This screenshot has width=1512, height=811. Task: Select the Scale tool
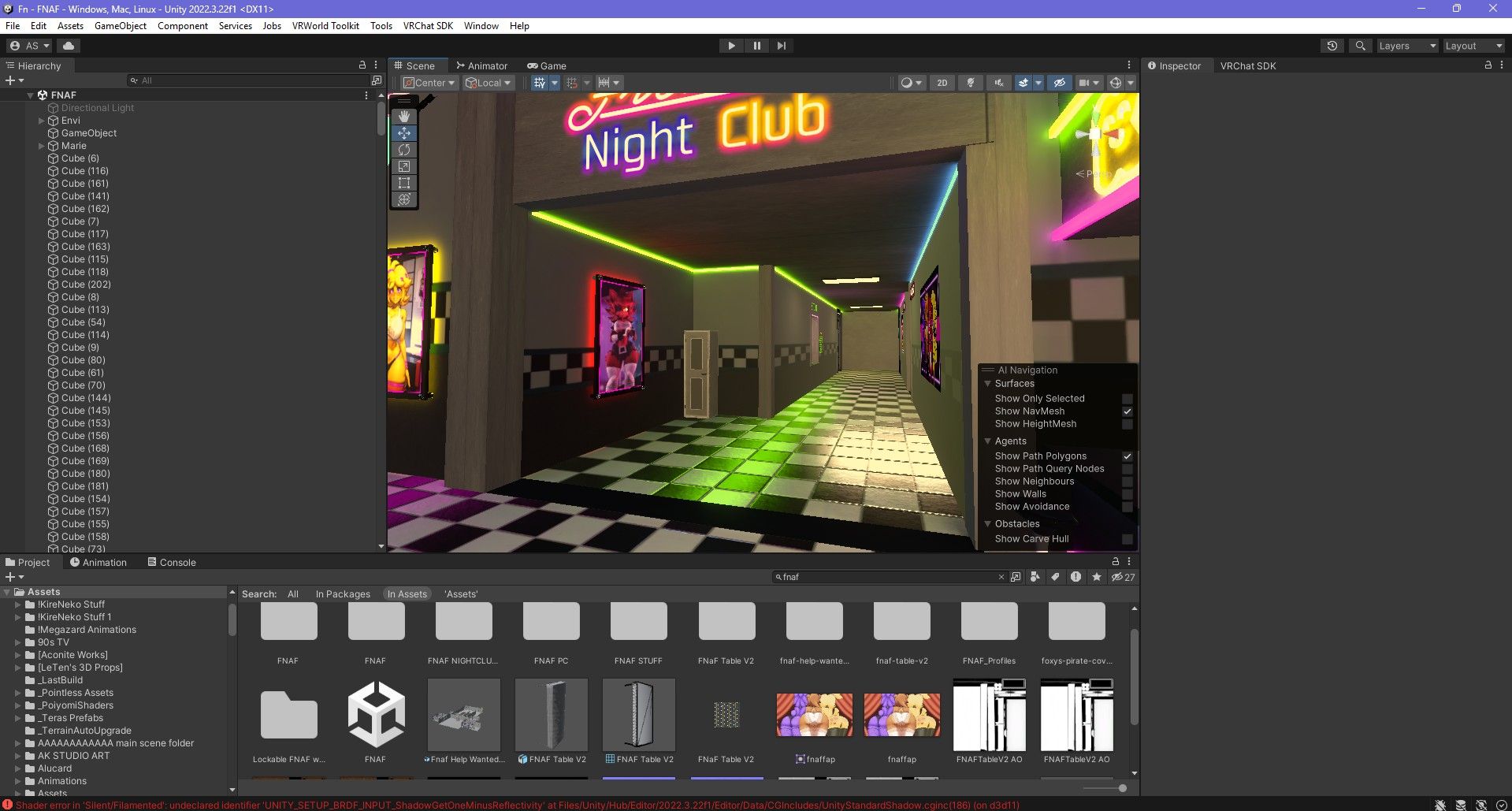404,166
